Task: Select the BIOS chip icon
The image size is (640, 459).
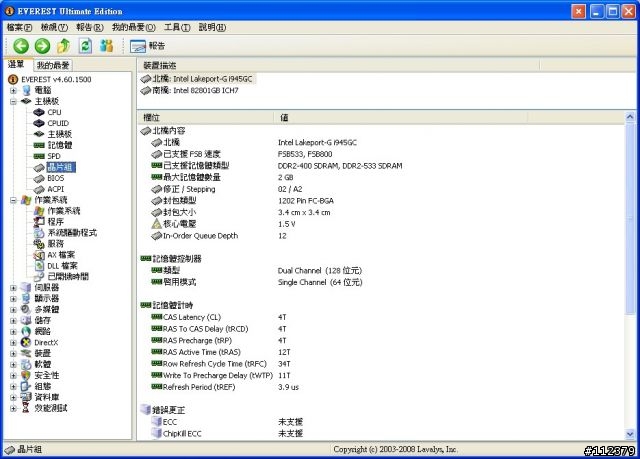Action: click(39, 178)
